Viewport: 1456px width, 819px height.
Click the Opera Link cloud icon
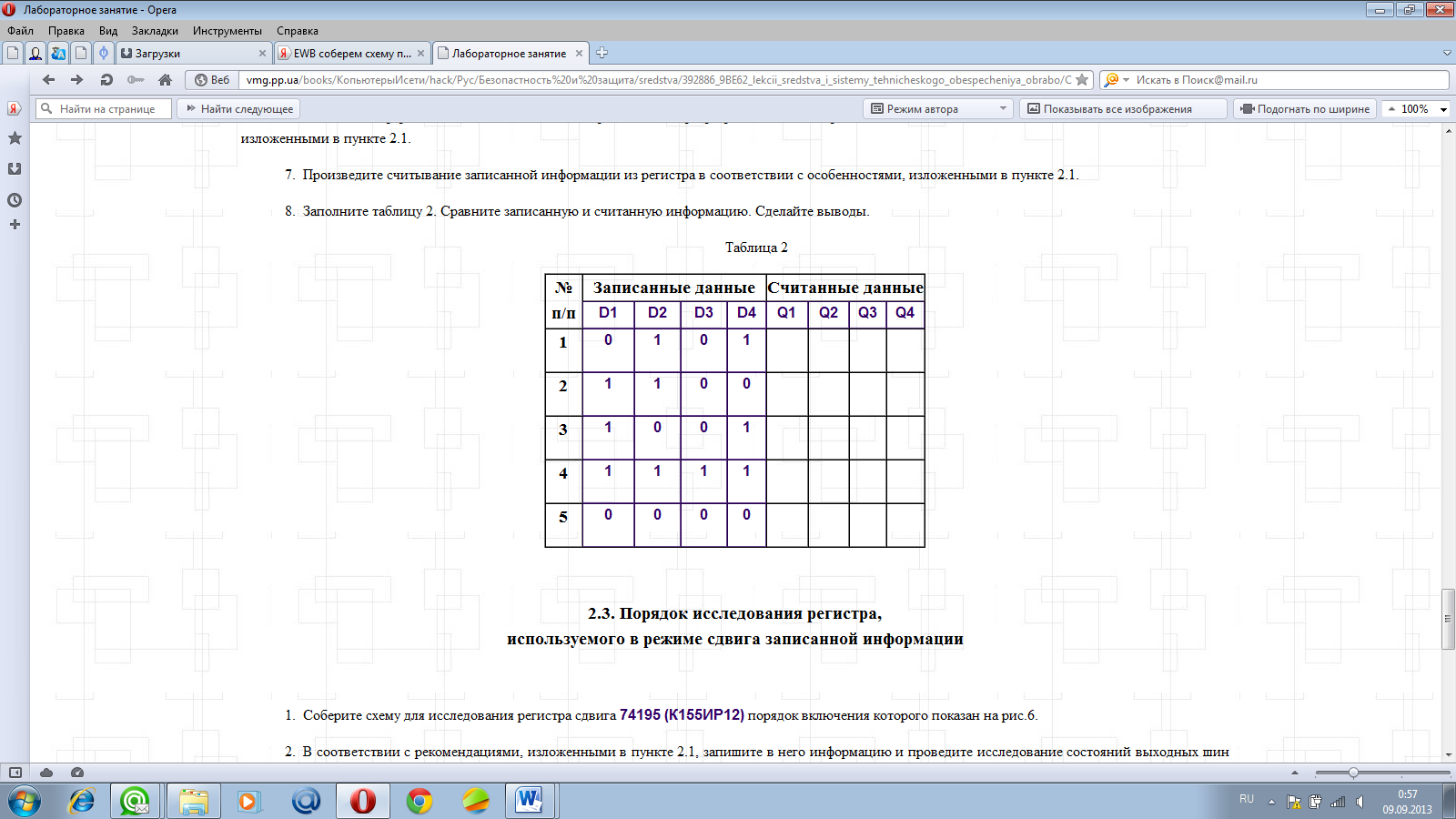pyautogui.click(x=46, y=773)
